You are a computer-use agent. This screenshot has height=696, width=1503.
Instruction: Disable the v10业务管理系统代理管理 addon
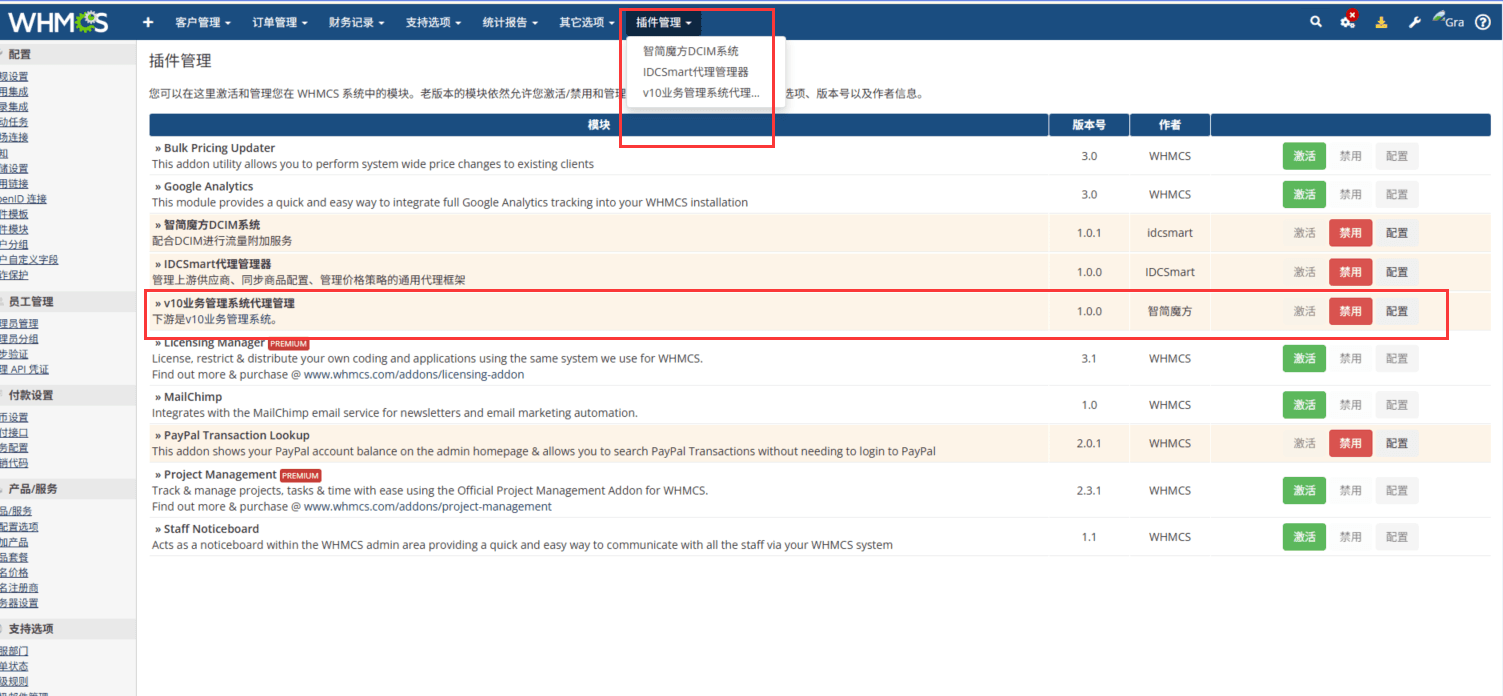tap(1350, 311)
